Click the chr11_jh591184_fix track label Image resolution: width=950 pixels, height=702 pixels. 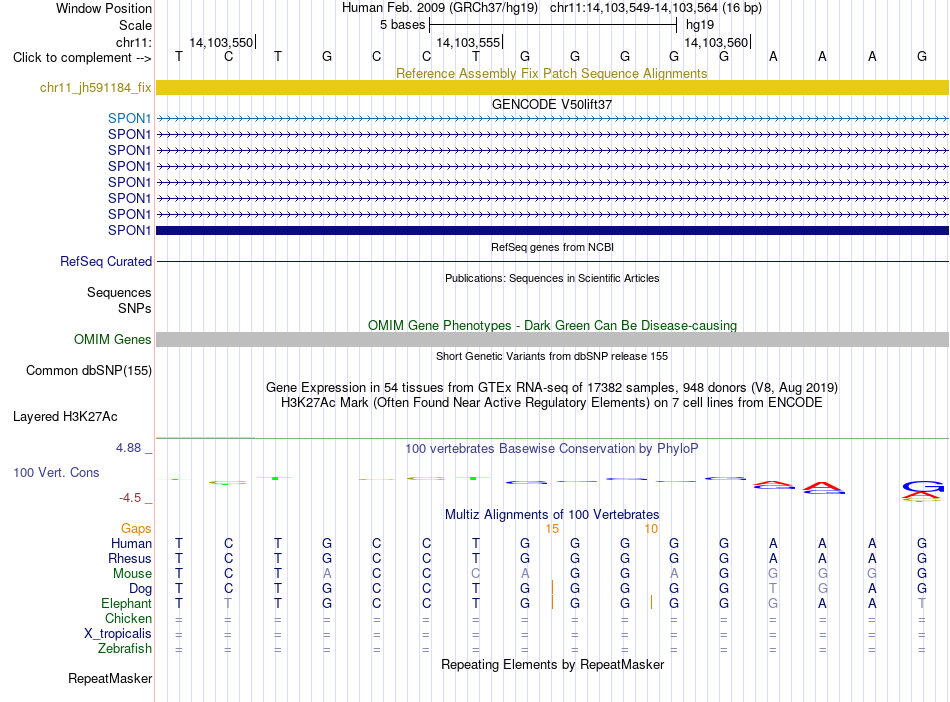point(95,87)
